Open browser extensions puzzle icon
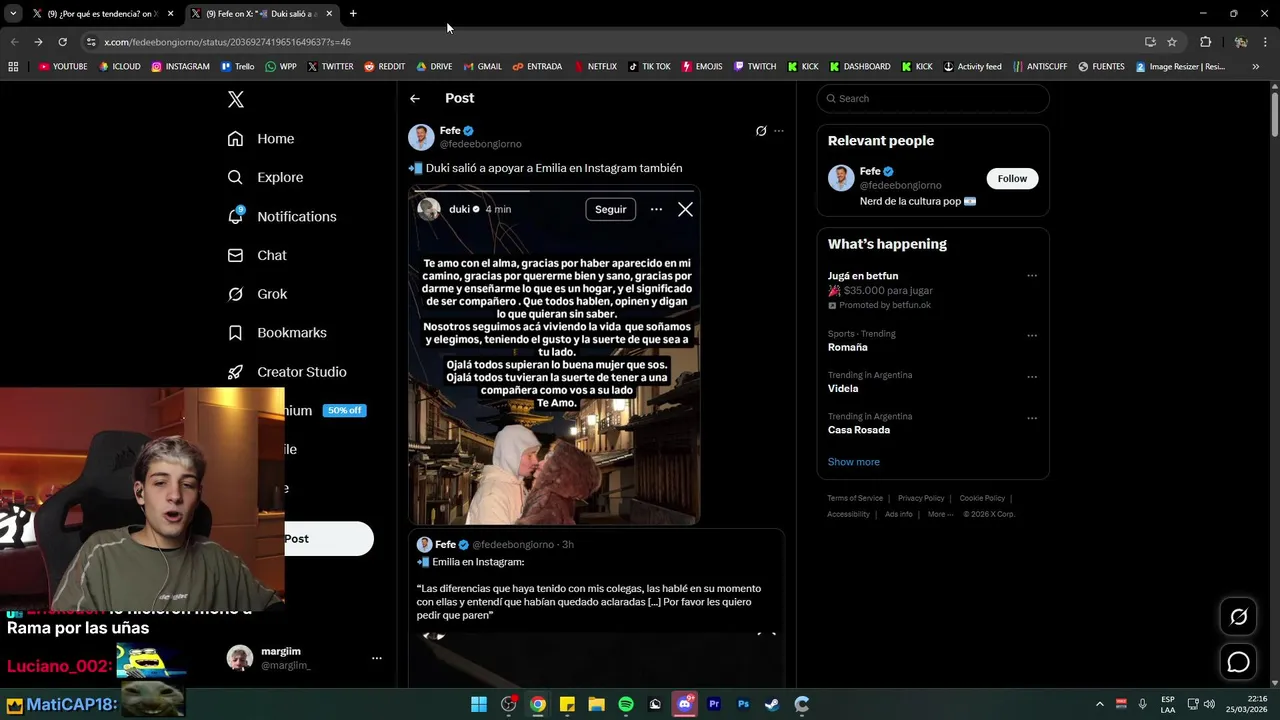 [x=1205, y=42]
